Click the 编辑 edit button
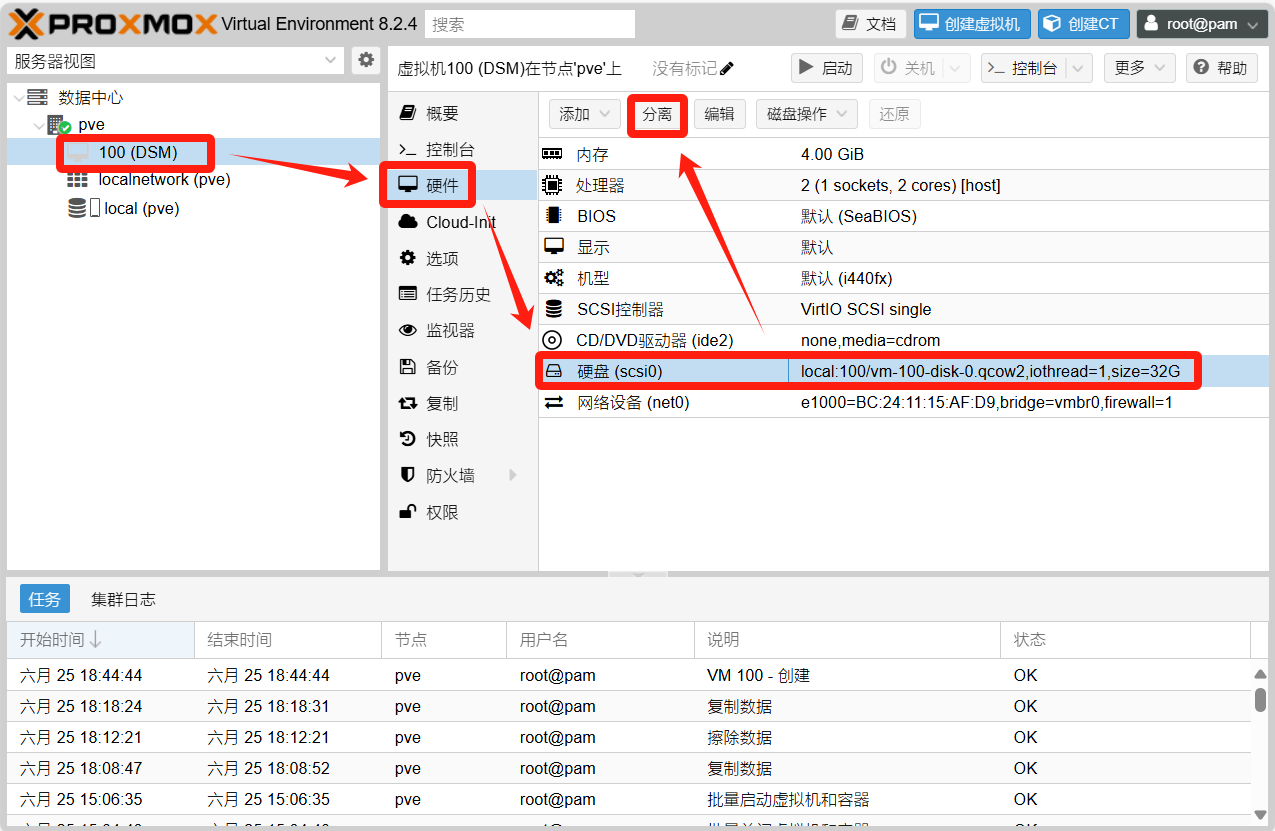Viewport: 1275px width, 831px height. 719,114
